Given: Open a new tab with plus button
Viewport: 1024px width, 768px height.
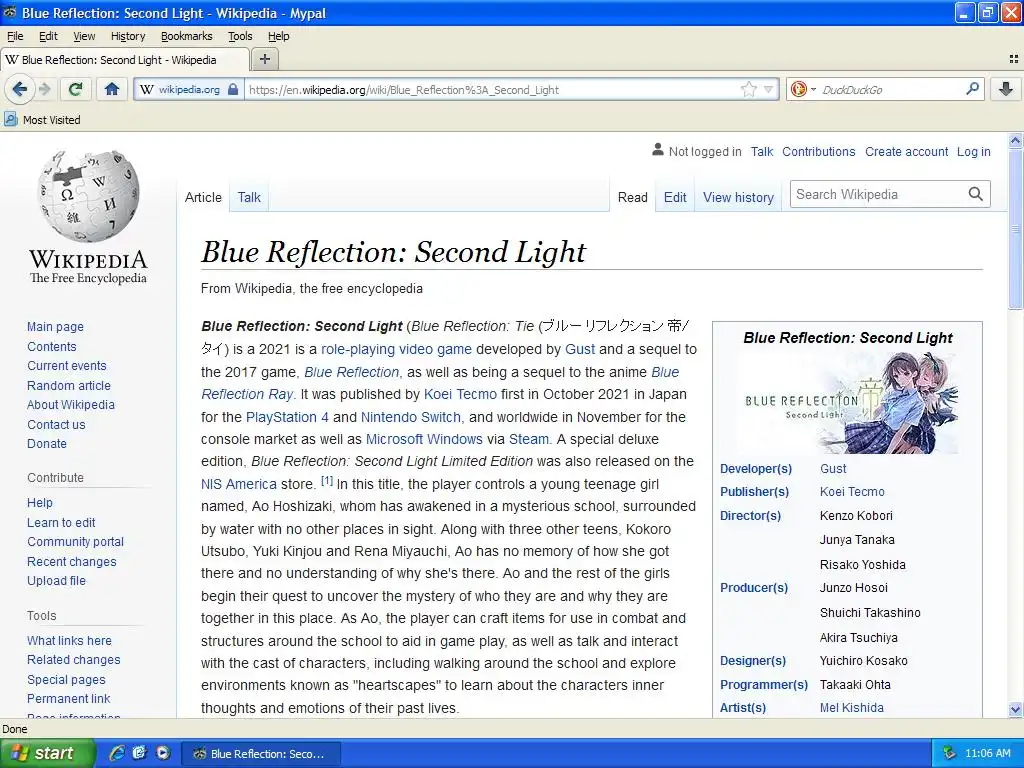Looking at the screenshot, I should tap(264, 59).
